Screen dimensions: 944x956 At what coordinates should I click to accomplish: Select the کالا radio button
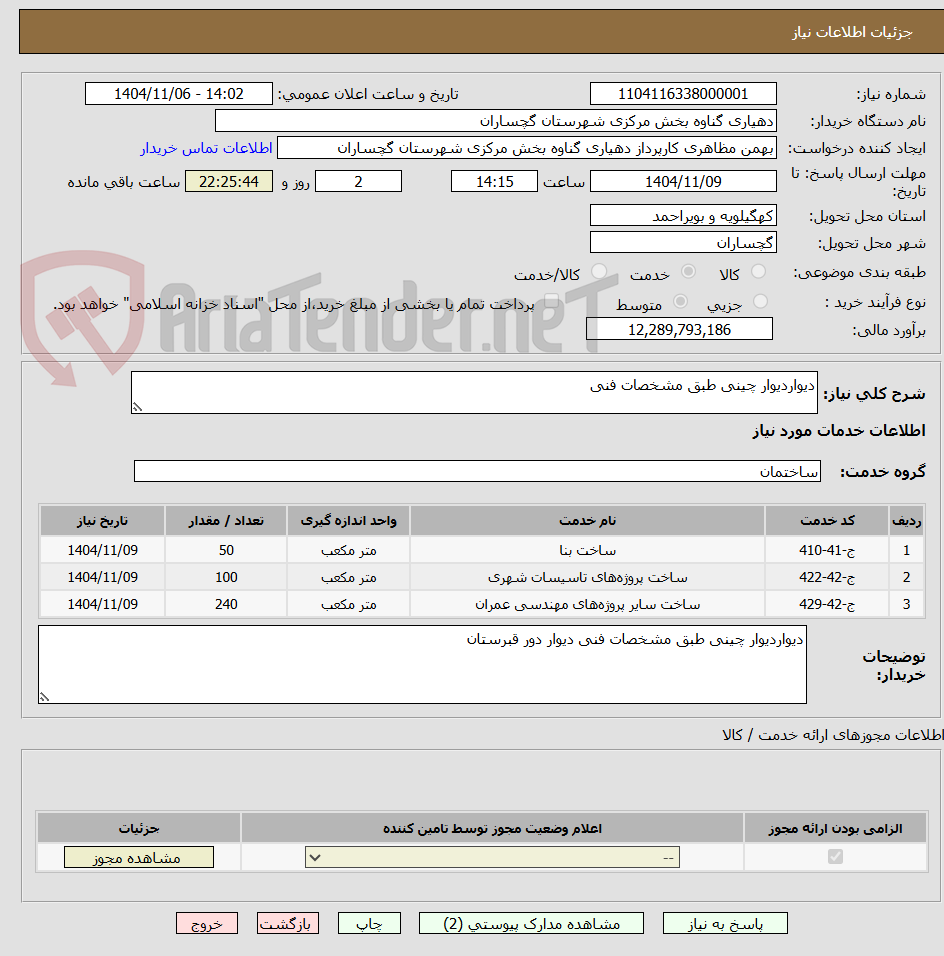click(x=758, y=272)
